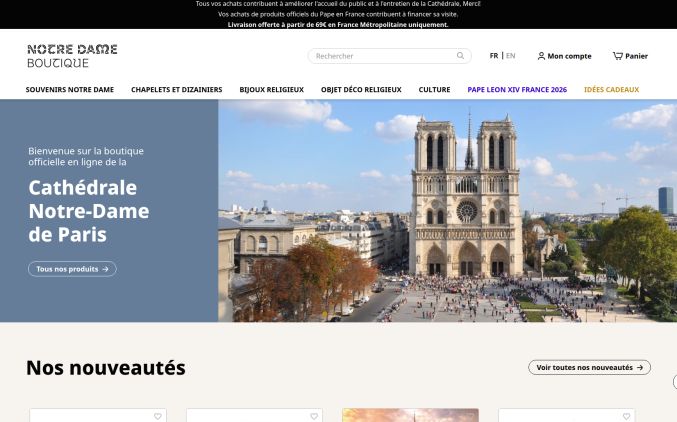
Task: Click the Notre-Dame cathedral banner image
Action: coord(447,211)
